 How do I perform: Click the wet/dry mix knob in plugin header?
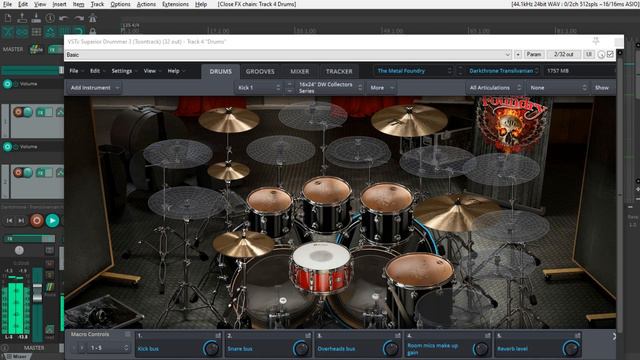click(601, 54)
